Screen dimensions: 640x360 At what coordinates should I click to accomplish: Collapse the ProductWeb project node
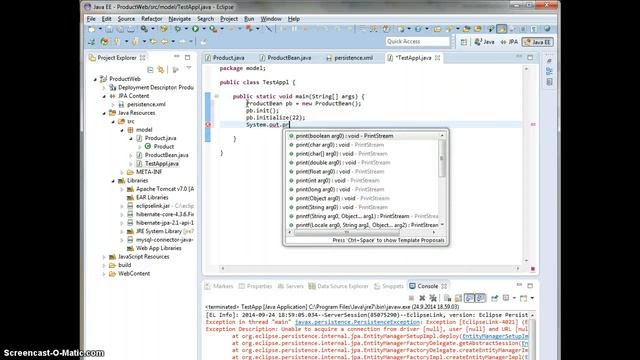(x=95, y=79)
